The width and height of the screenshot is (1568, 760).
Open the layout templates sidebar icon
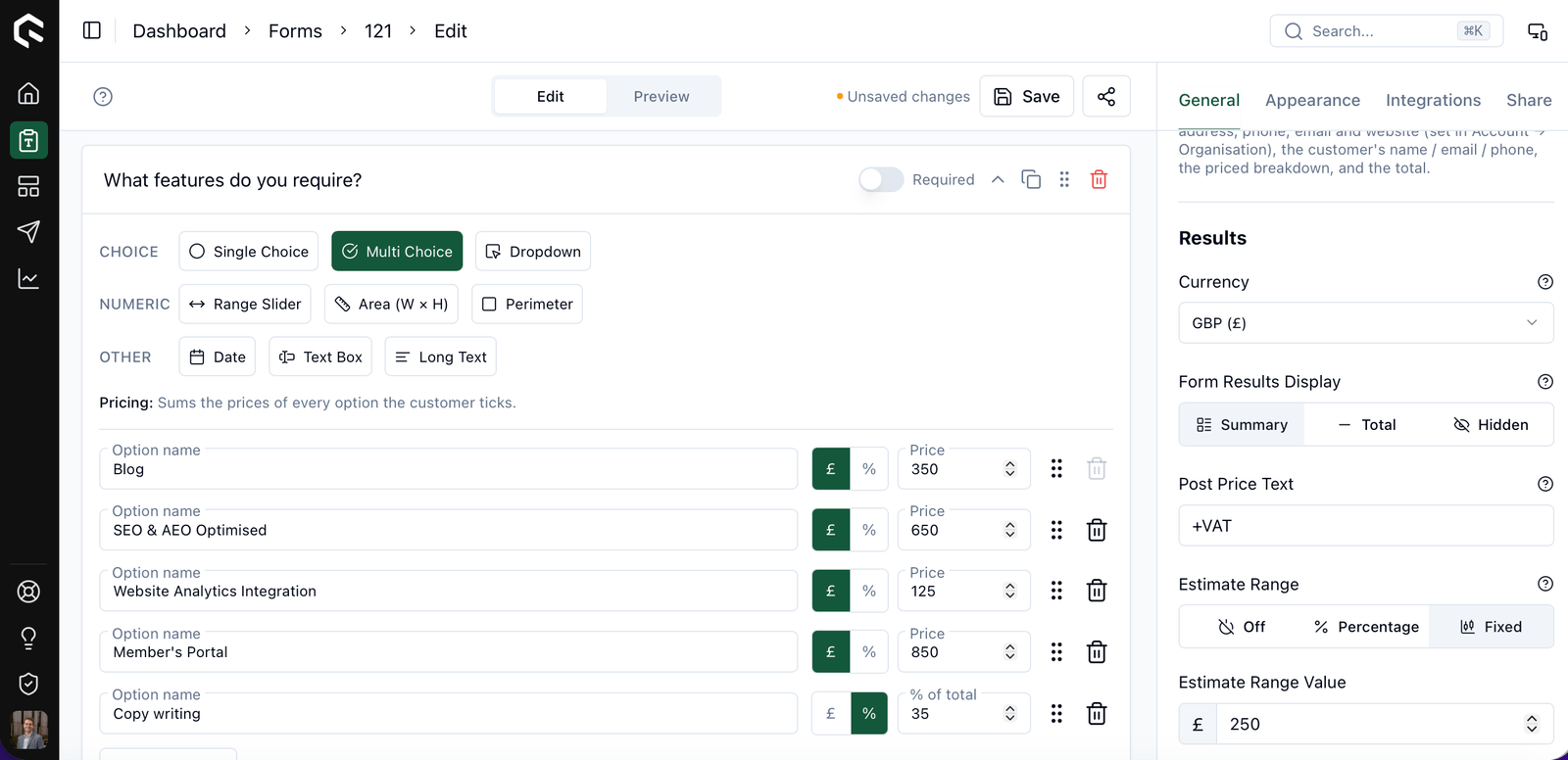coord(29,186)
